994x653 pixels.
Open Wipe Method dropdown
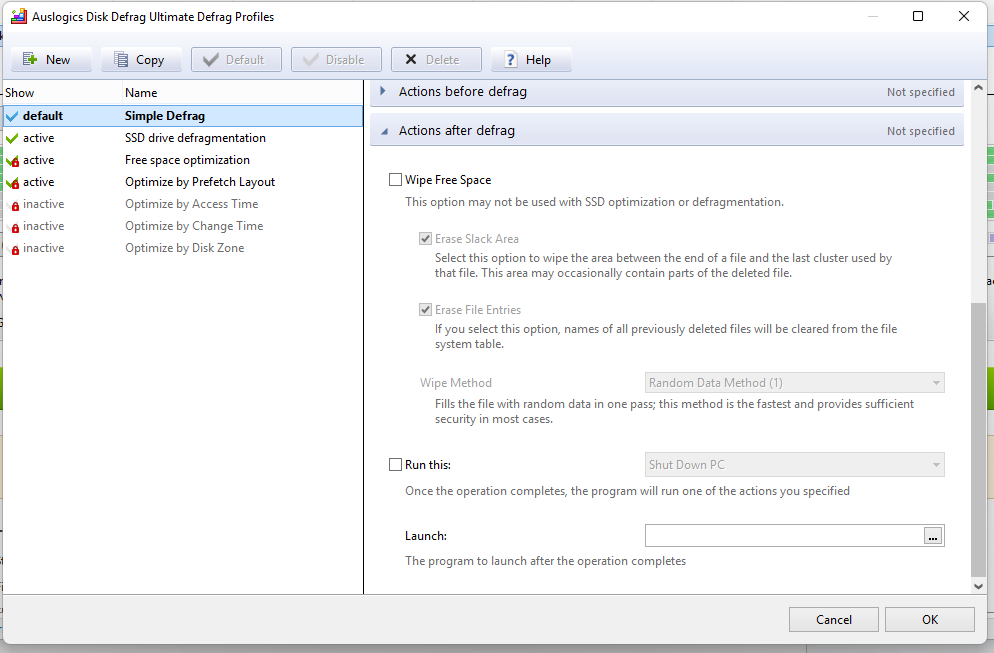pyautogui.click(x=795, y=383)
